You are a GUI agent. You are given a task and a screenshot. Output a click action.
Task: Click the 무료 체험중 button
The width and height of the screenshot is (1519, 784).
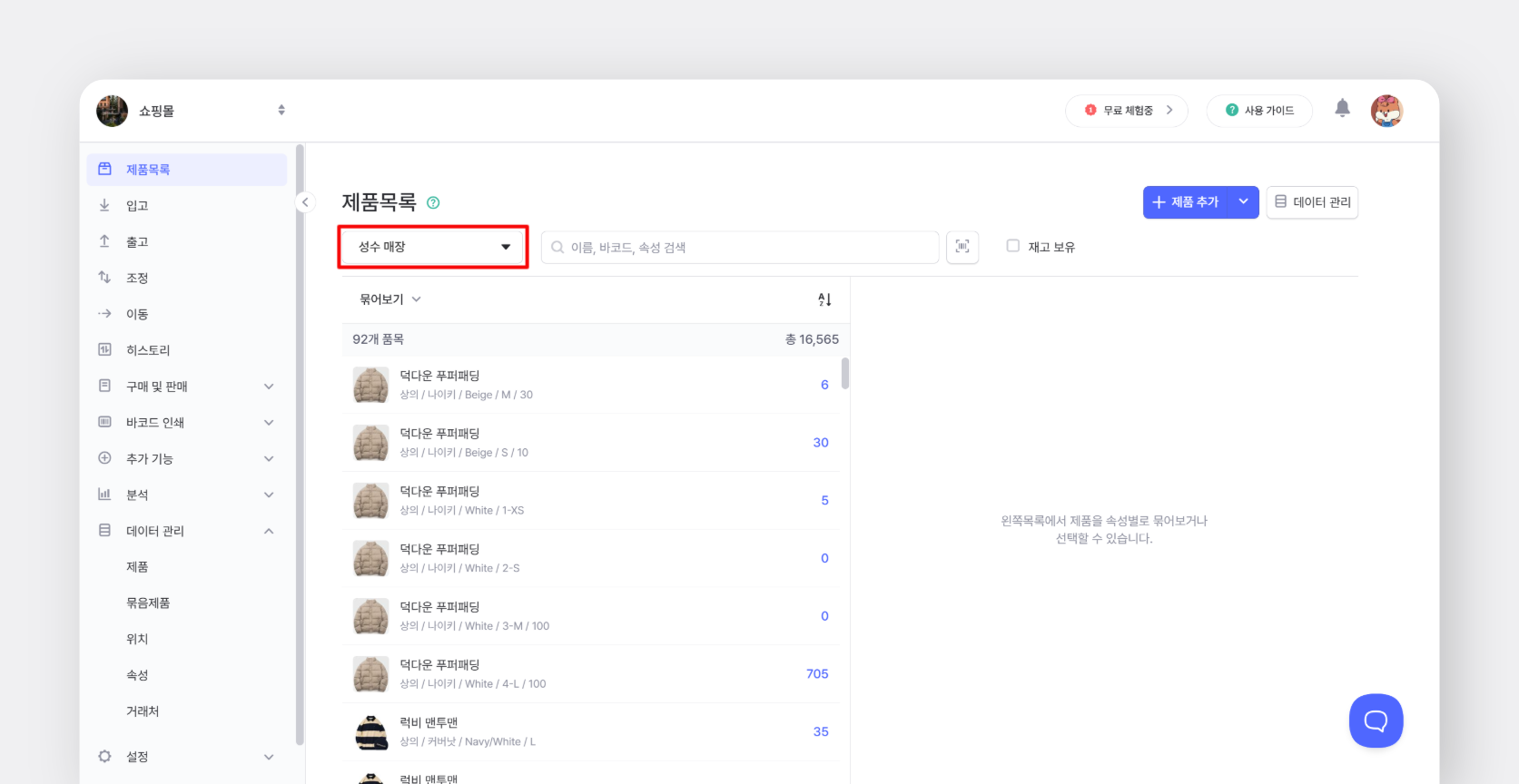click(x=1127, y=111)
